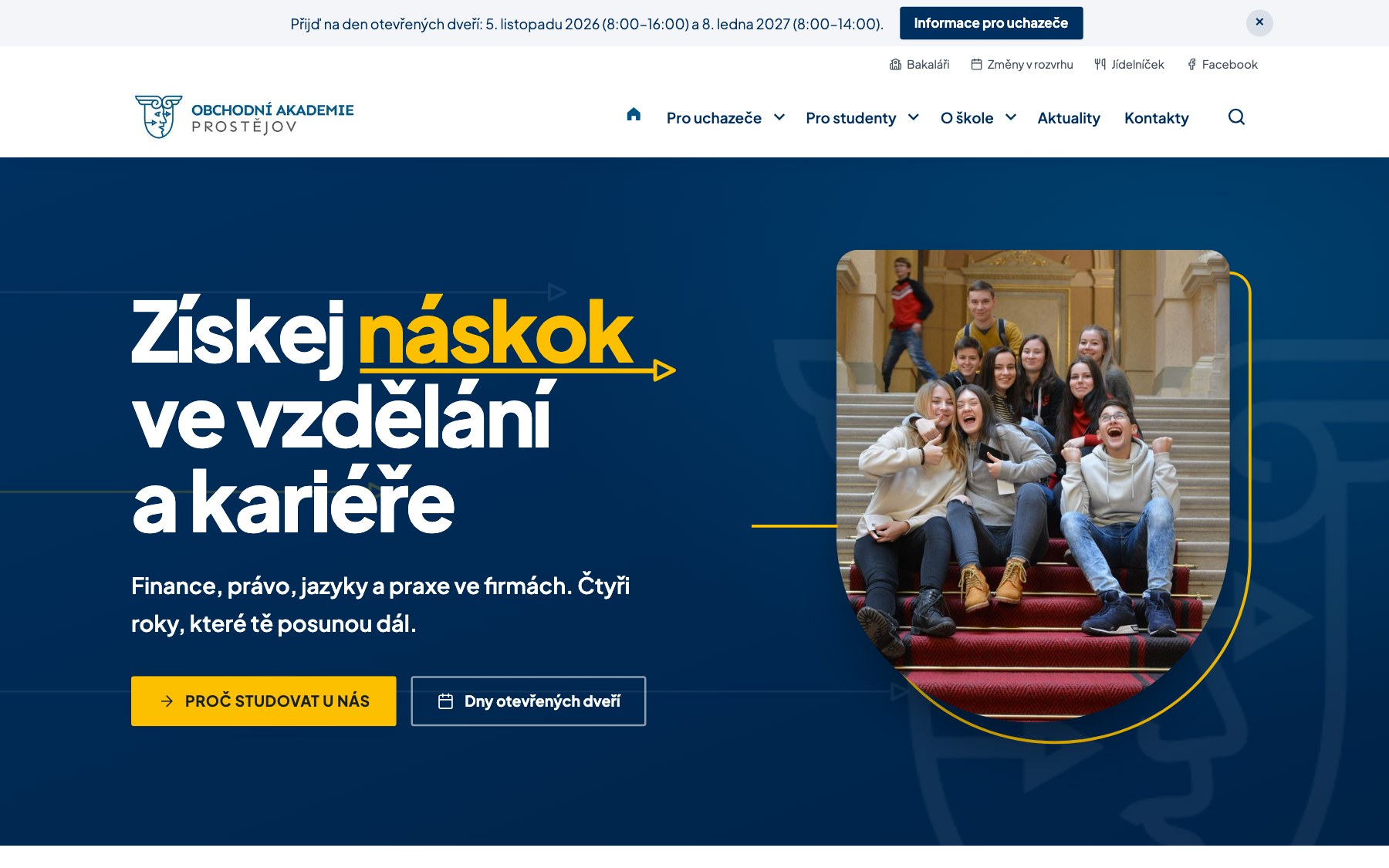Click the Bakaláři building icon
Screen dimensions: 1389x868
click(895, 65)
